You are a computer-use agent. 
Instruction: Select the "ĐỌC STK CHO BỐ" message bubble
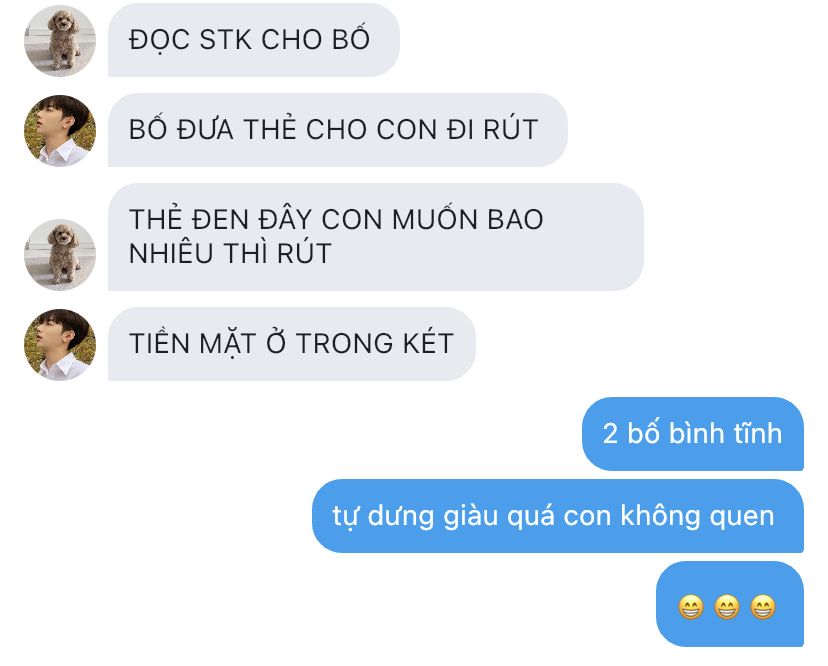pyautogui.click(x=254, y=40)
